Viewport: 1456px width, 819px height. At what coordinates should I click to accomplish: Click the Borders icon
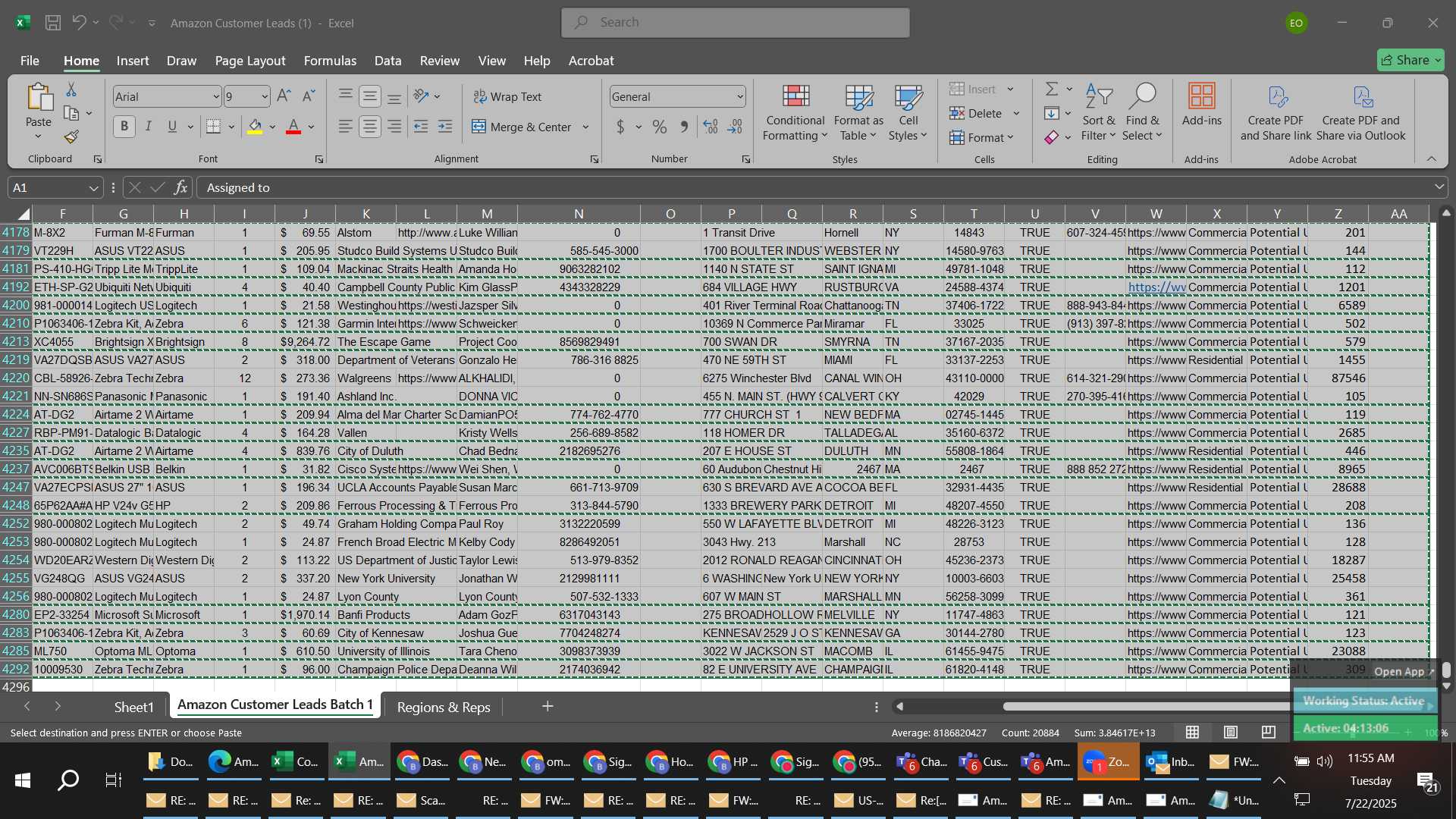(214, 127)
